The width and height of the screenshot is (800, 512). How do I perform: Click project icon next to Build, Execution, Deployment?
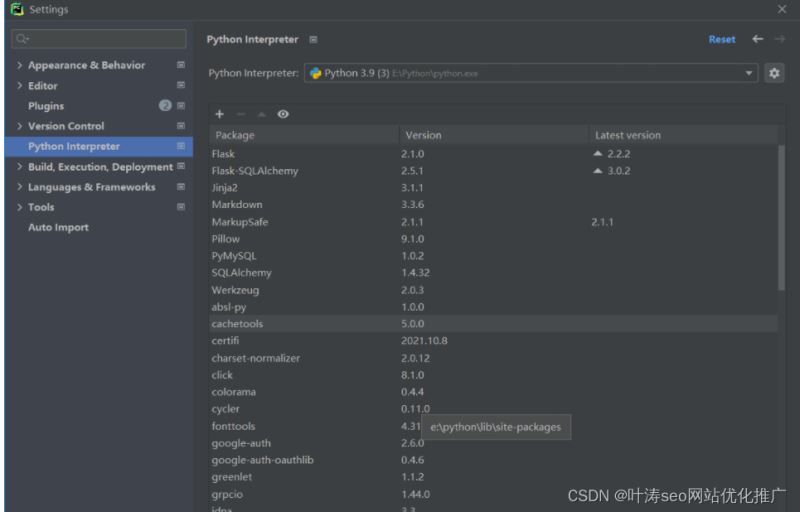(181, 166)
